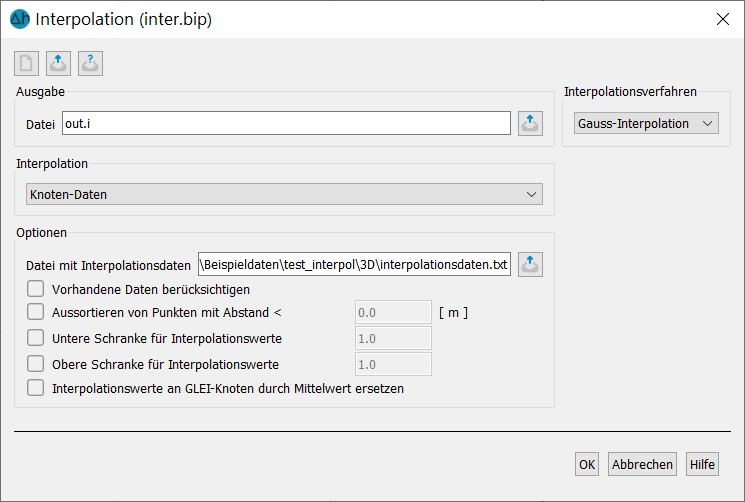Click the interpolationsdaten.txt path field
The height and width of the screenshot is (502, 745).
(354, 264)
